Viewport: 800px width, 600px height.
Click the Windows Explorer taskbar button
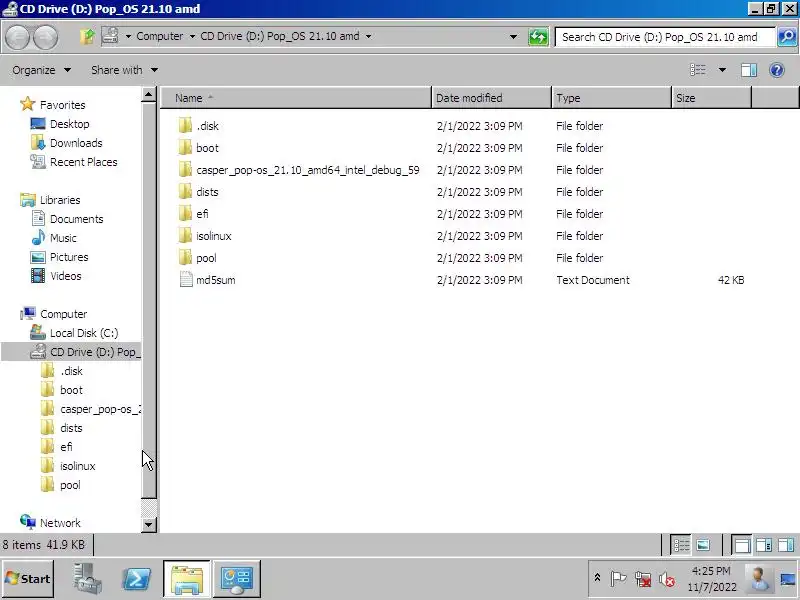click(187, 579)
